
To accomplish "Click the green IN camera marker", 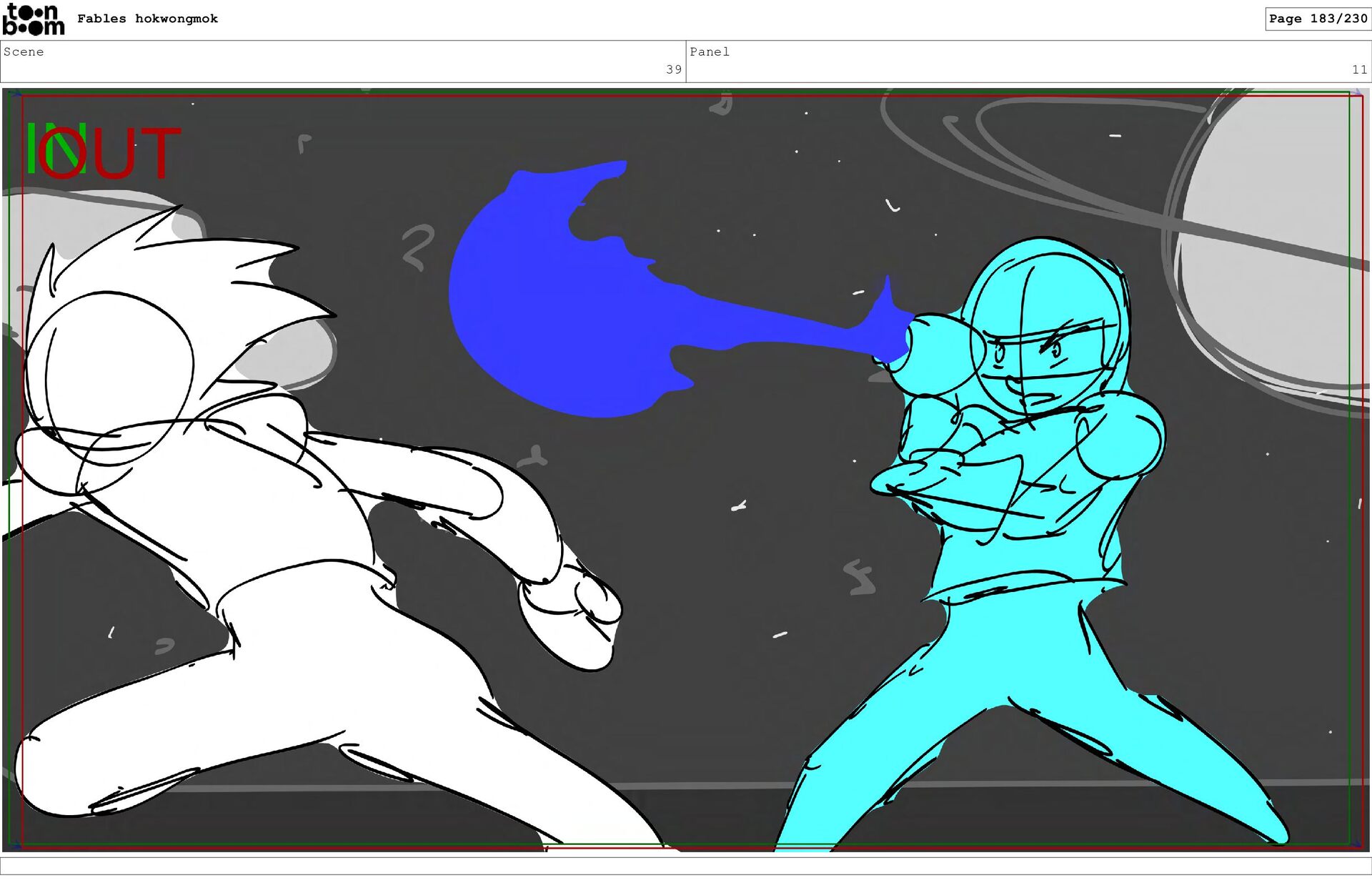I will pos(36,148).
